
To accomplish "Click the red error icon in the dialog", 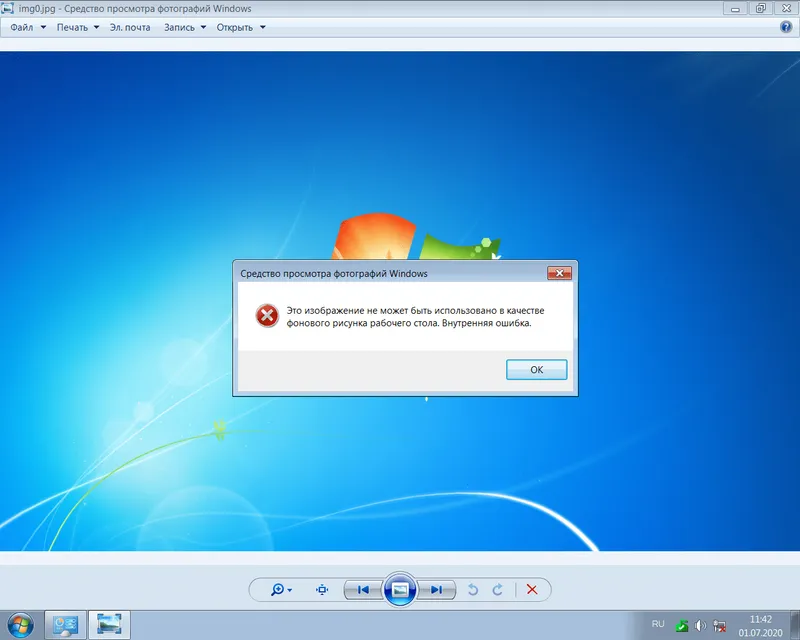I will tap(267, 316).
